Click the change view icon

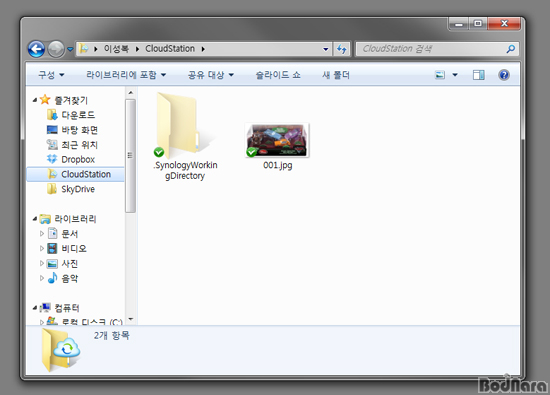pos(440,75)
